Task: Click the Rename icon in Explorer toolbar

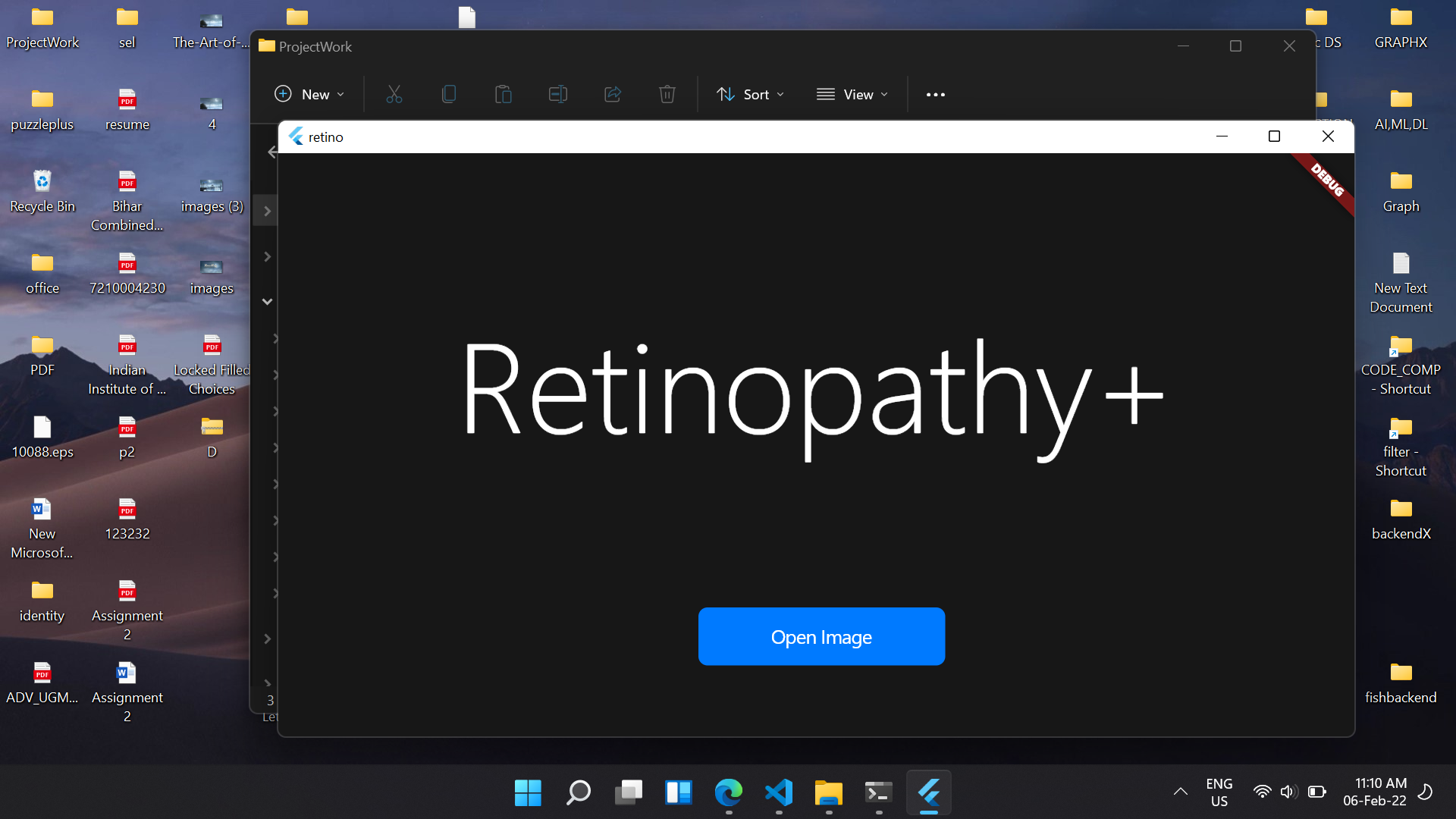Action: coord(557,94)
